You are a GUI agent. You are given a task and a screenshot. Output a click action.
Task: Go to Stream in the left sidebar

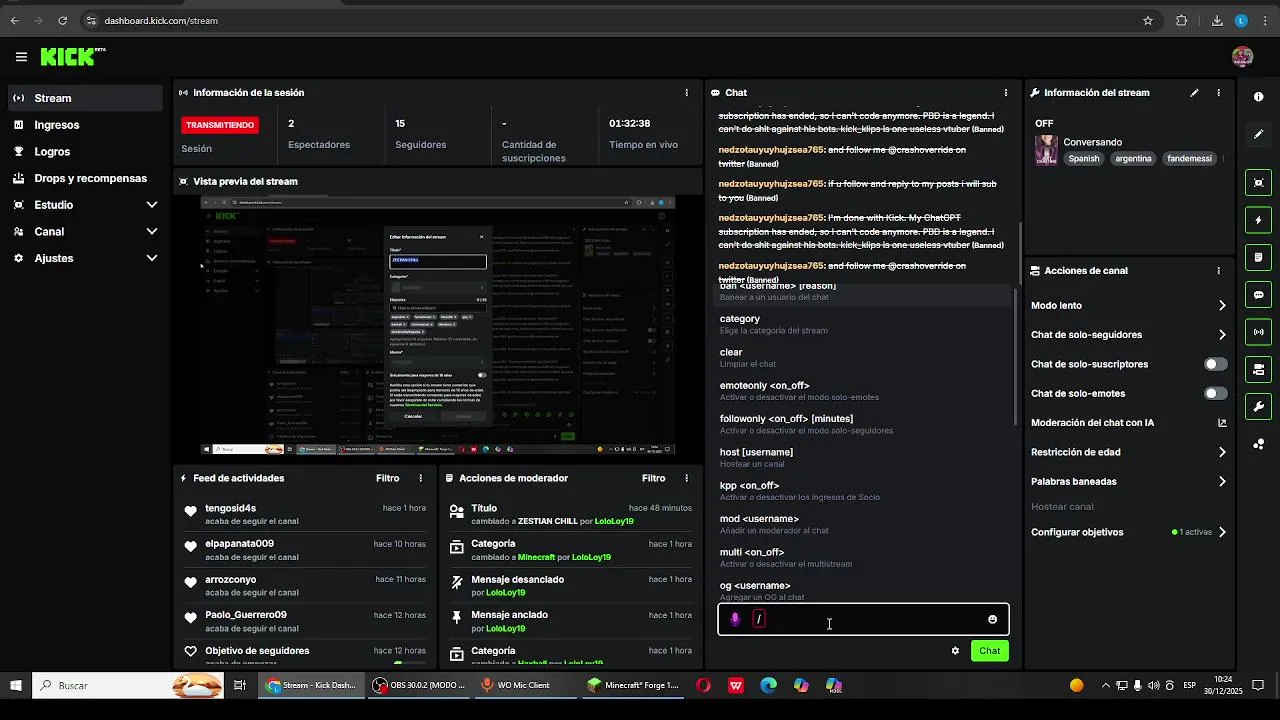(x=85, y=98)
